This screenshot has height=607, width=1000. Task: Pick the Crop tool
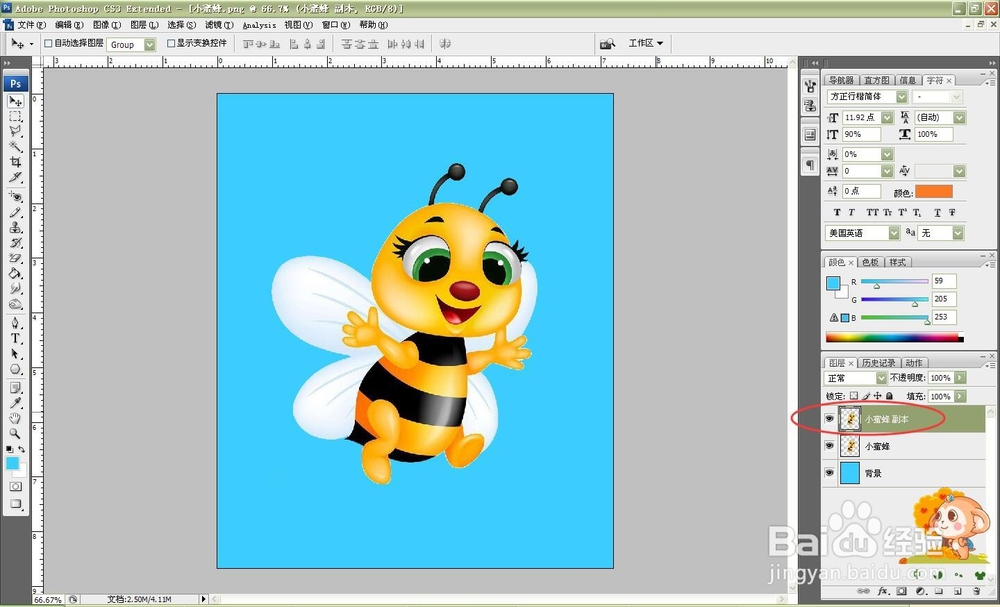pyautogui.click(x=16, y=162)
